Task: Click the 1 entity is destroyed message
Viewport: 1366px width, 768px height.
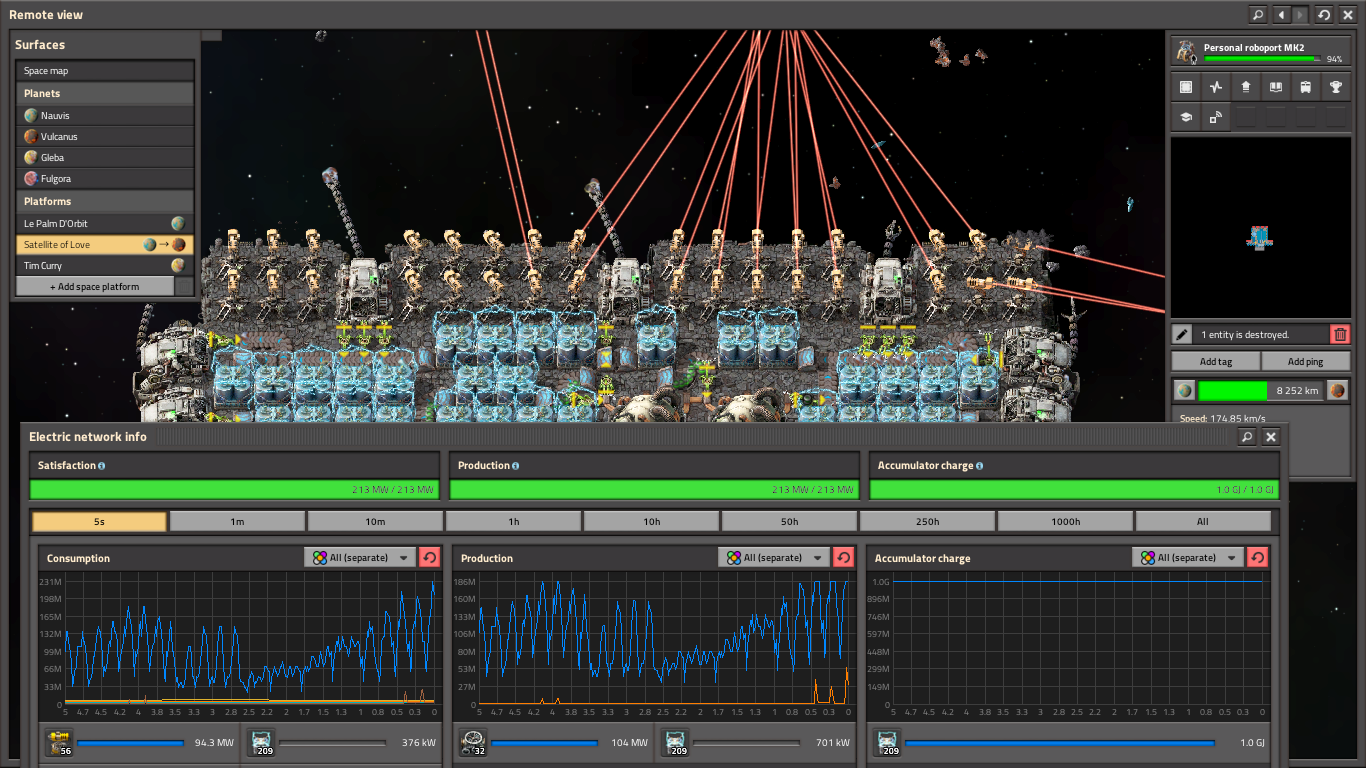Action: (1245, 334)
